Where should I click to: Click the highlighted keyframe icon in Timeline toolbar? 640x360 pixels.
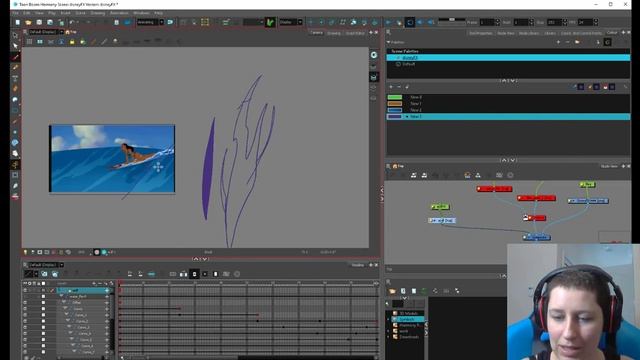(194, 274)
